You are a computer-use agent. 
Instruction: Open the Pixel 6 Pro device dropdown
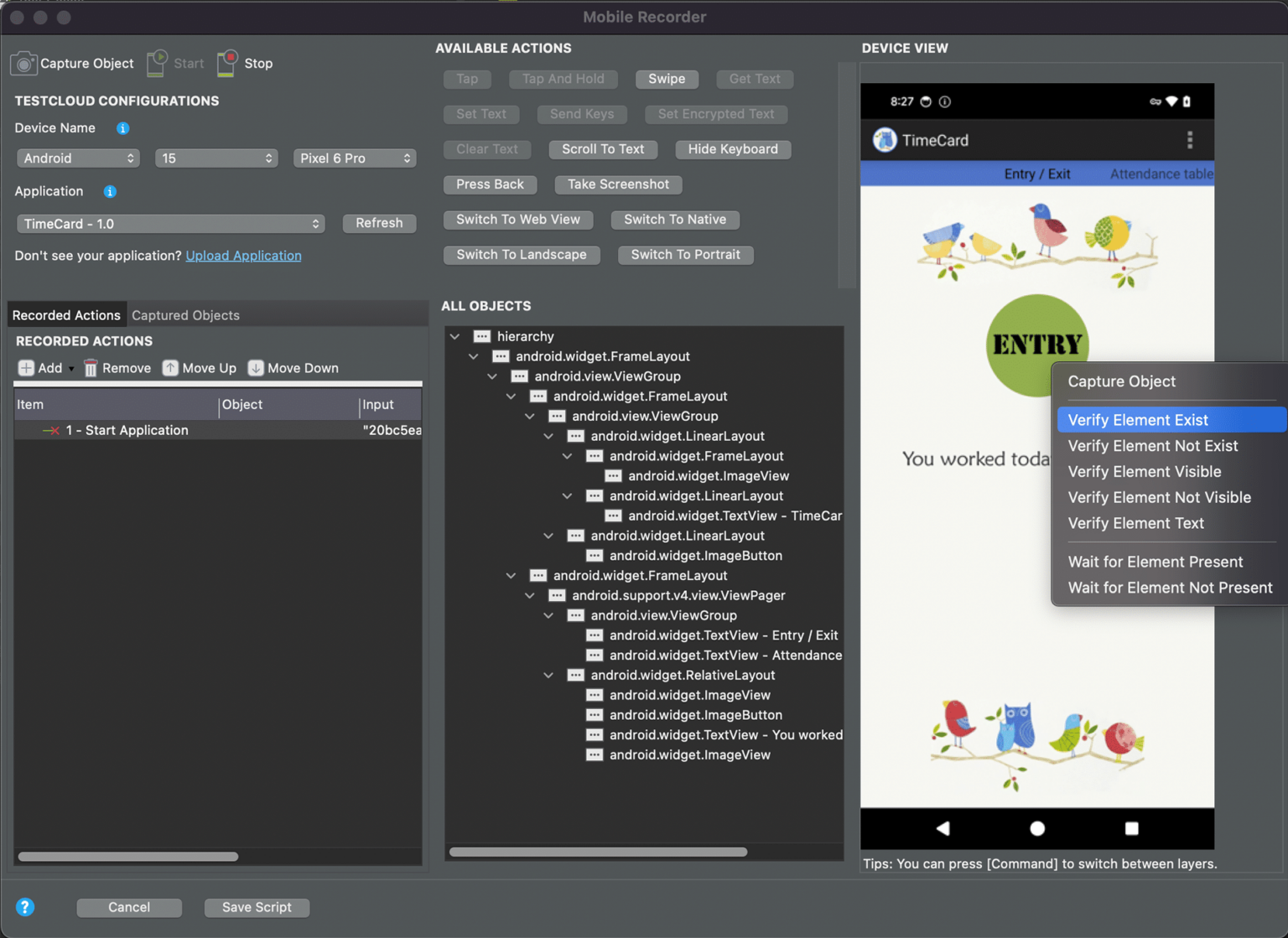click(354, 158)
